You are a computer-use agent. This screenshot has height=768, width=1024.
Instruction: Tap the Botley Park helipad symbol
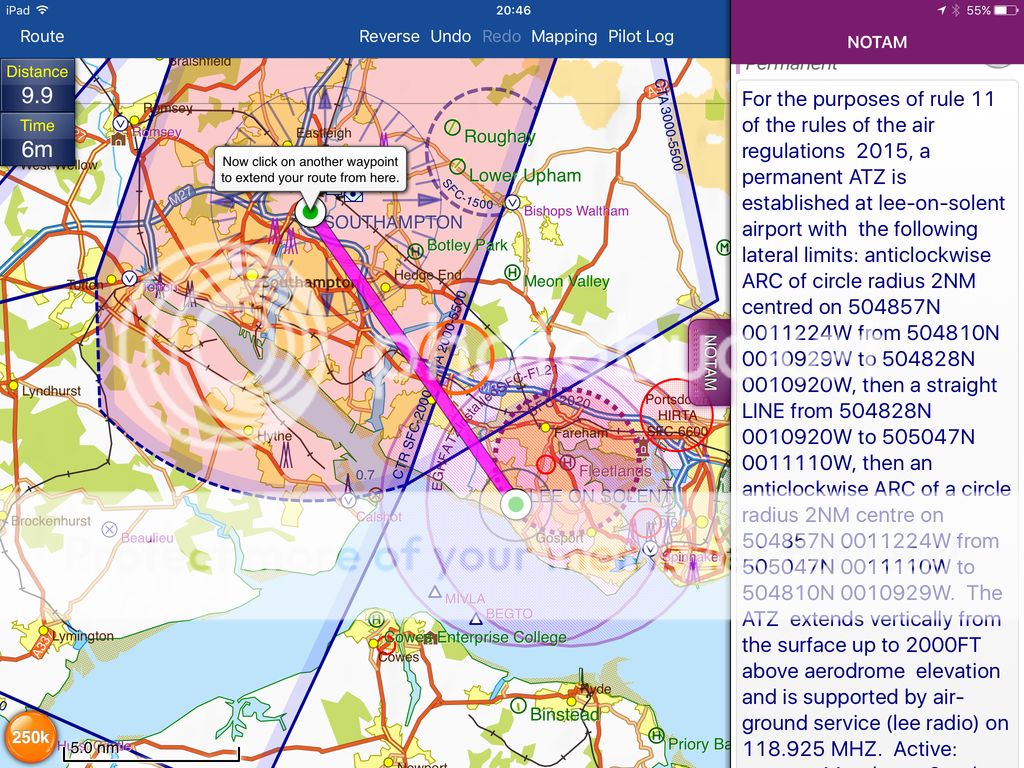tap(416, 250)
